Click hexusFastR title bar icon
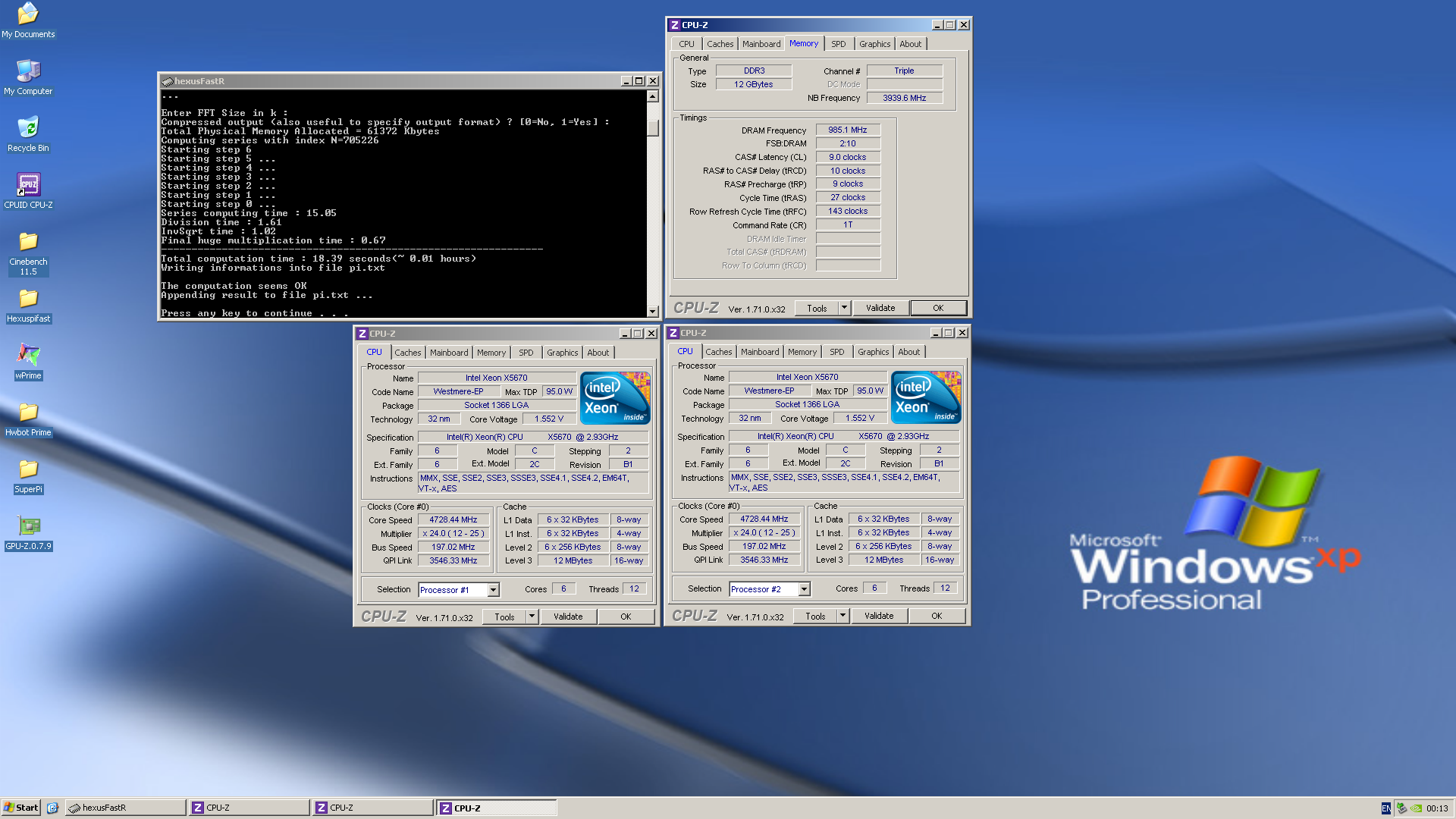Screen dimensions: 1456x819 (x=168, y=81)
